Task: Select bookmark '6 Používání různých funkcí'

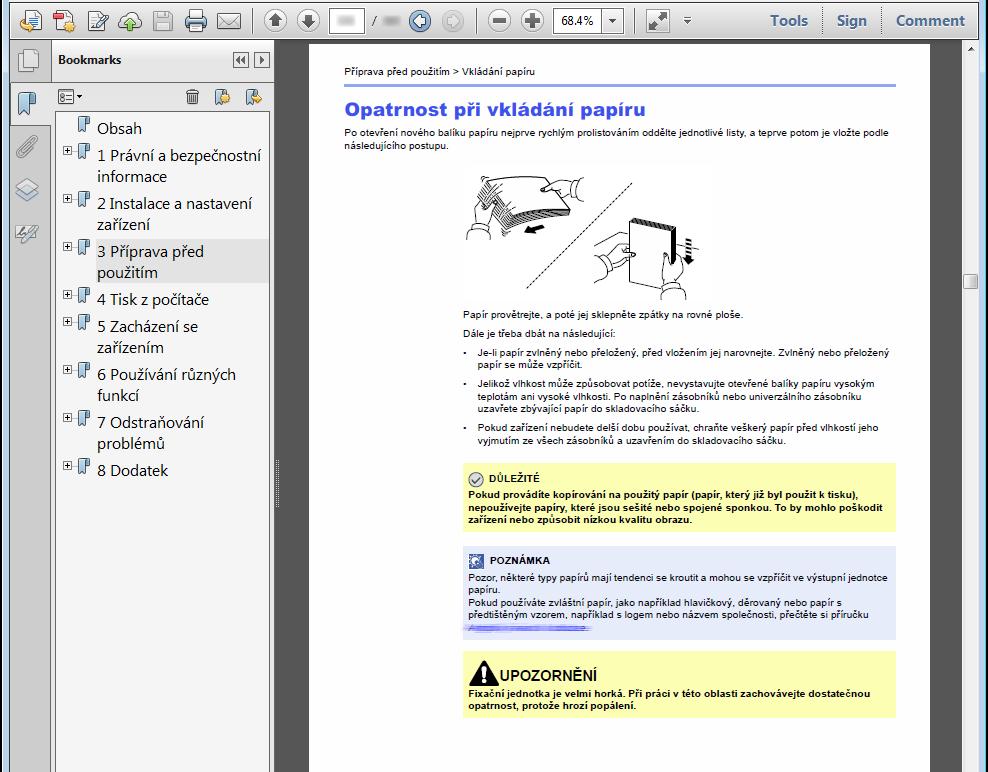Action: coord(166,384)
